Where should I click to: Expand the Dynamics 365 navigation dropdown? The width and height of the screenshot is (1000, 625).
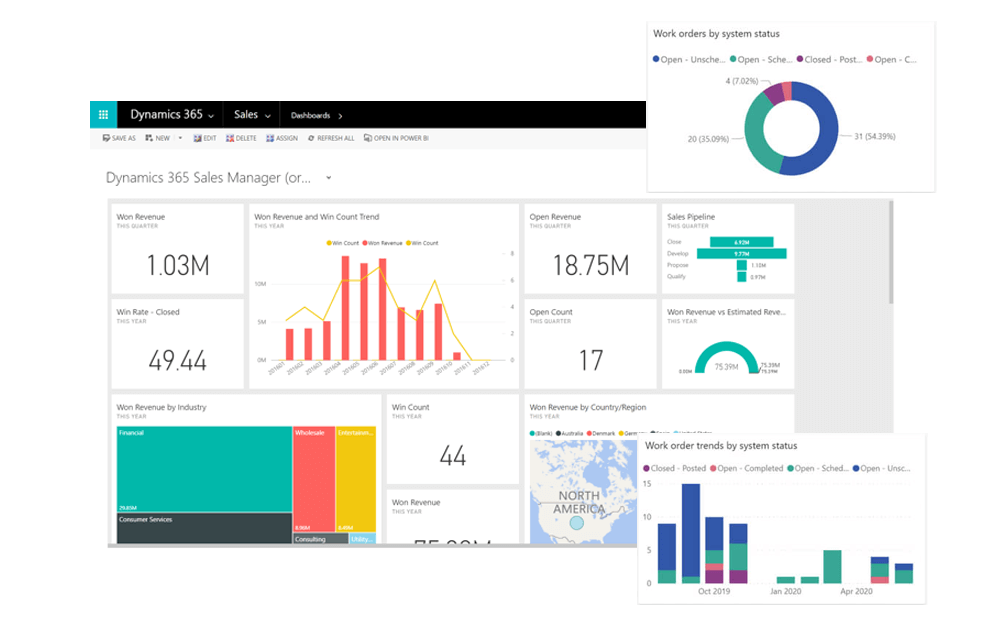[211, 116]
